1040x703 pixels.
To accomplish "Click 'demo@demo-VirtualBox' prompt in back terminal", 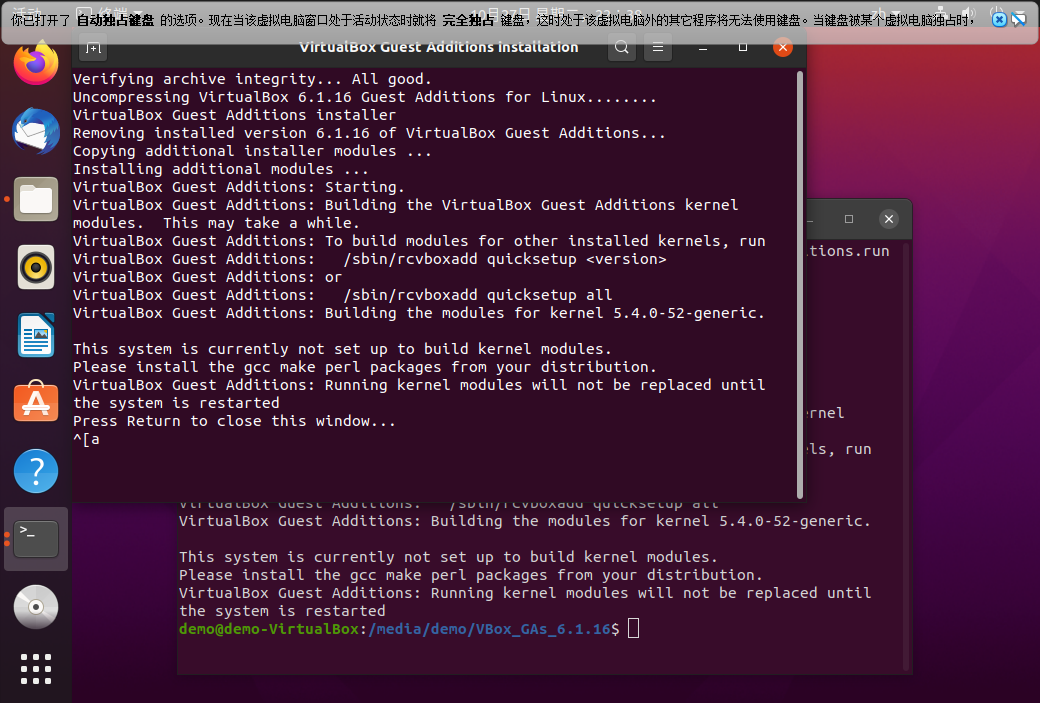I will 269,629.
